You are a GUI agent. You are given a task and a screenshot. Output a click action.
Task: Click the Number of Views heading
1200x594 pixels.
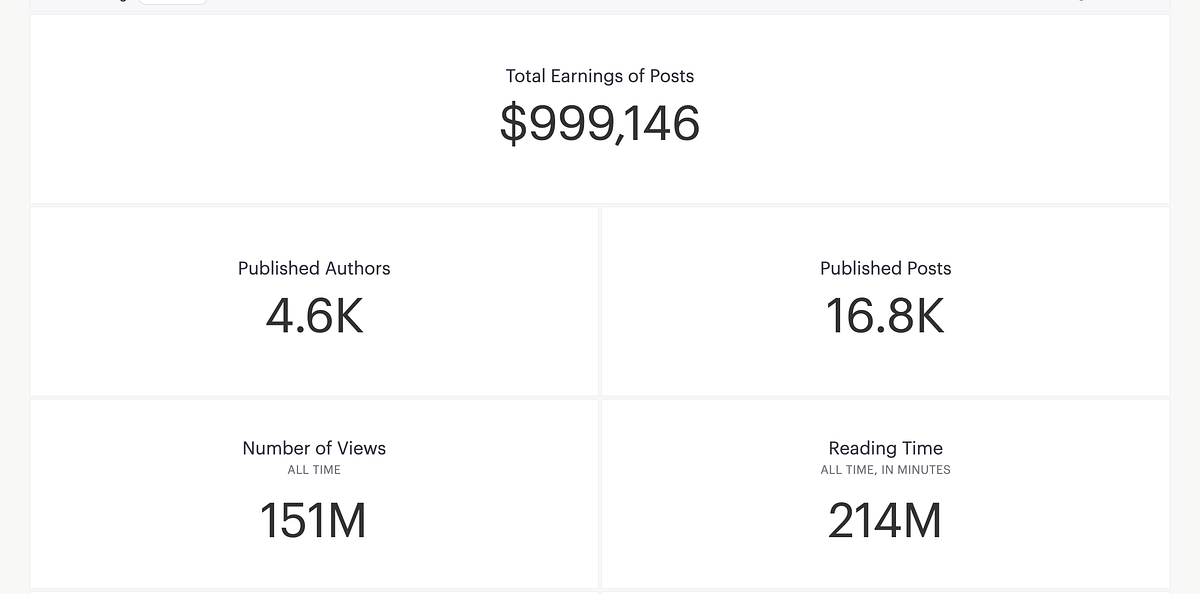pos(314,448)
